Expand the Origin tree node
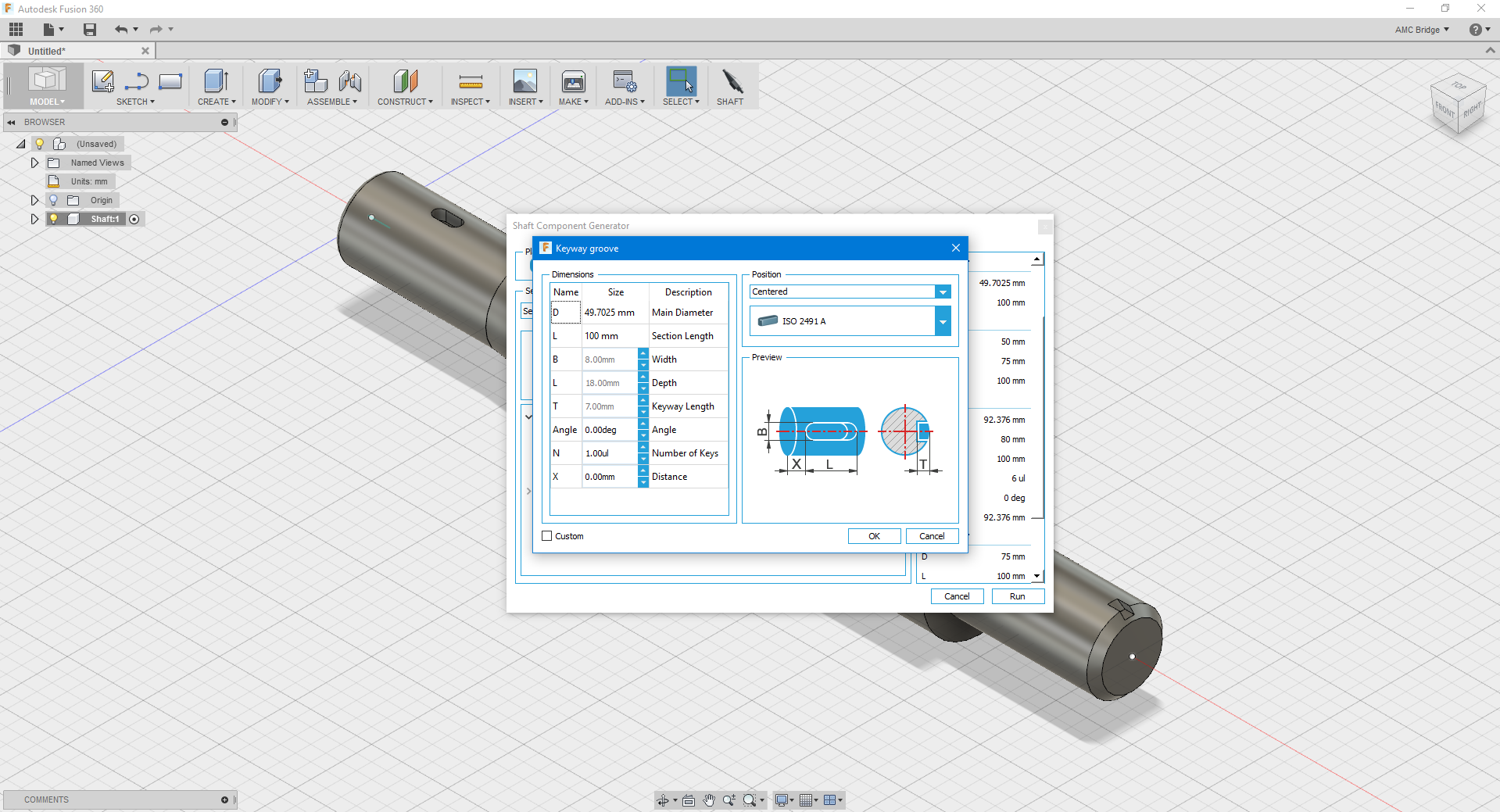1500x812 pixels. click(x=34, y=200)
